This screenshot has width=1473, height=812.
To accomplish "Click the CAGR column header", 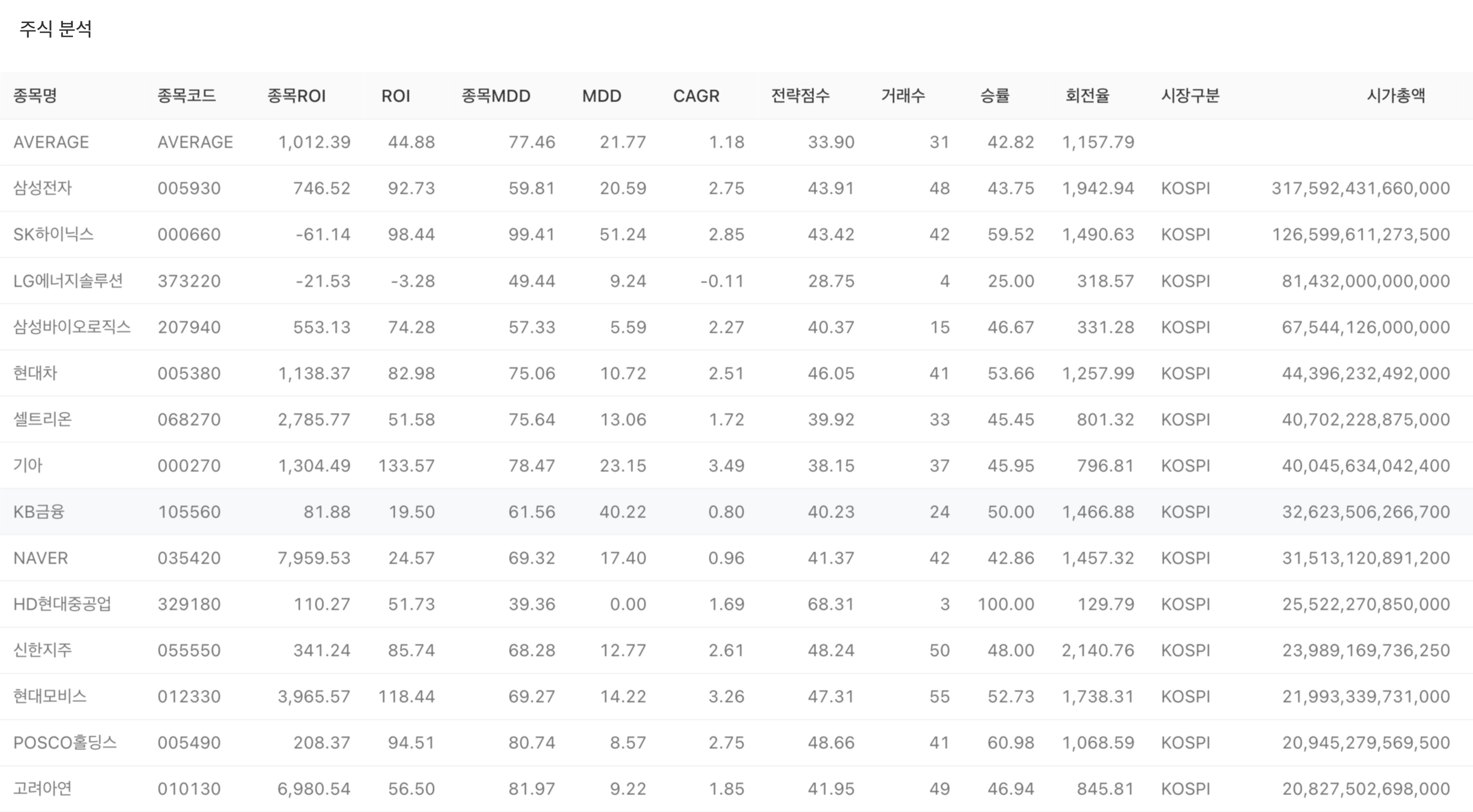I will 696,95.
